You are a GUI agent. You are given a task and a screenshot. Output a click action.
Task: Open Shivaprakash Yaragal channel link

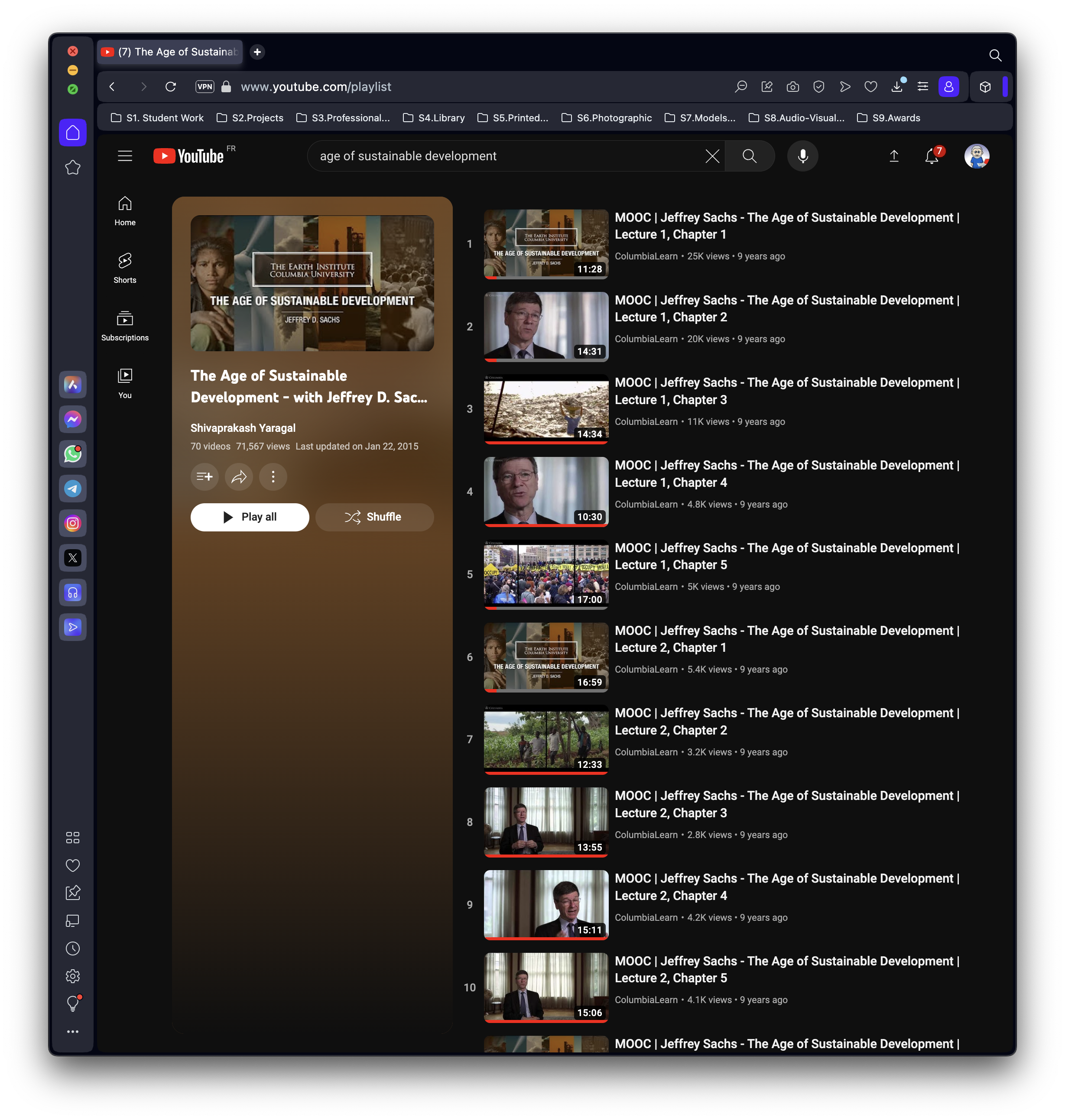pos(243,428)
